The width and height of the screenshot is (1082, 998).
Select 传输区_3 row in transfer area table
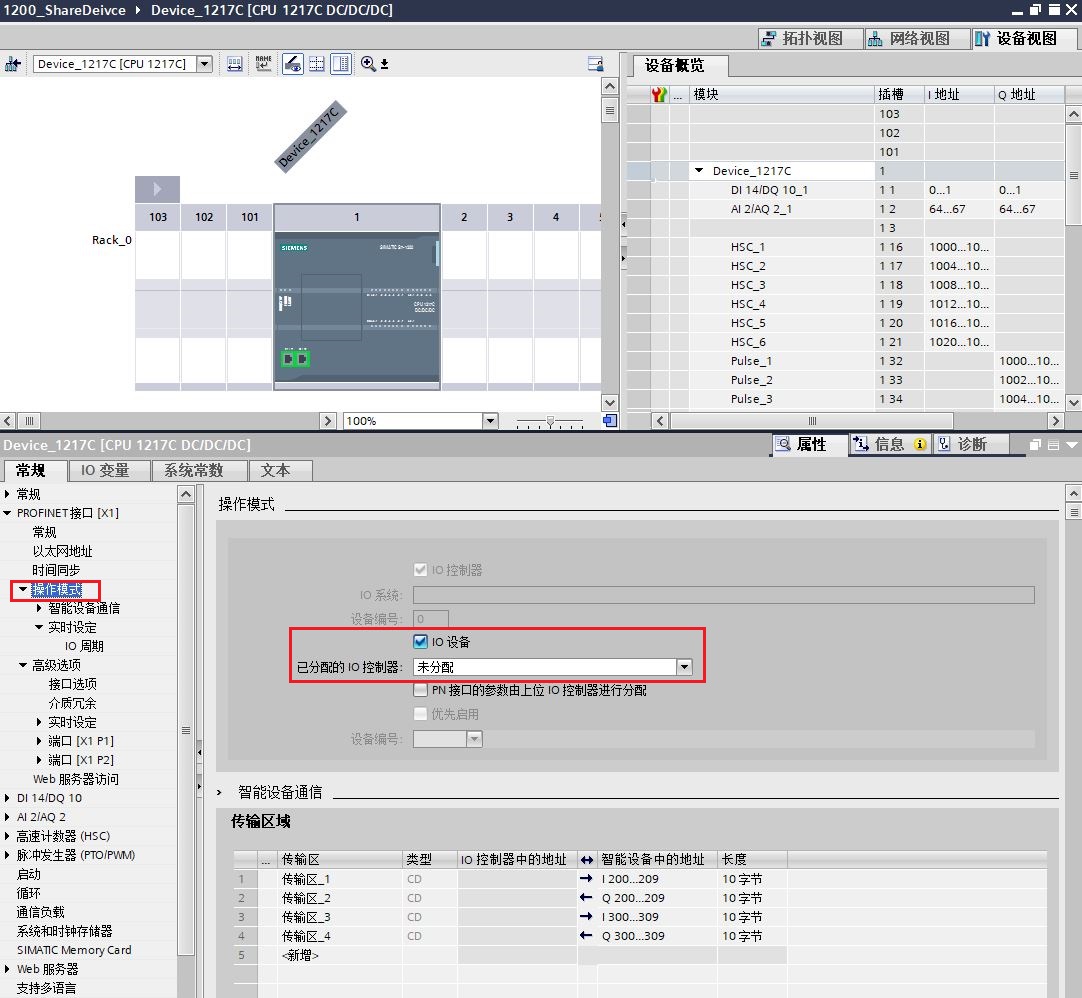[x=640, y=917]
